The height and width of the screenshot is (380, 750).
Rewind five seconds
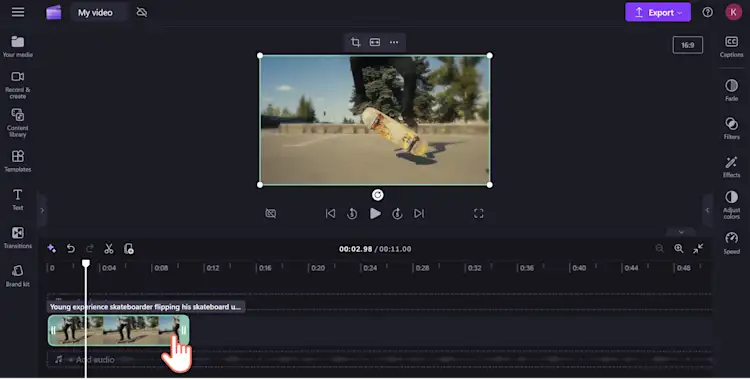click(x=352, y=213)
